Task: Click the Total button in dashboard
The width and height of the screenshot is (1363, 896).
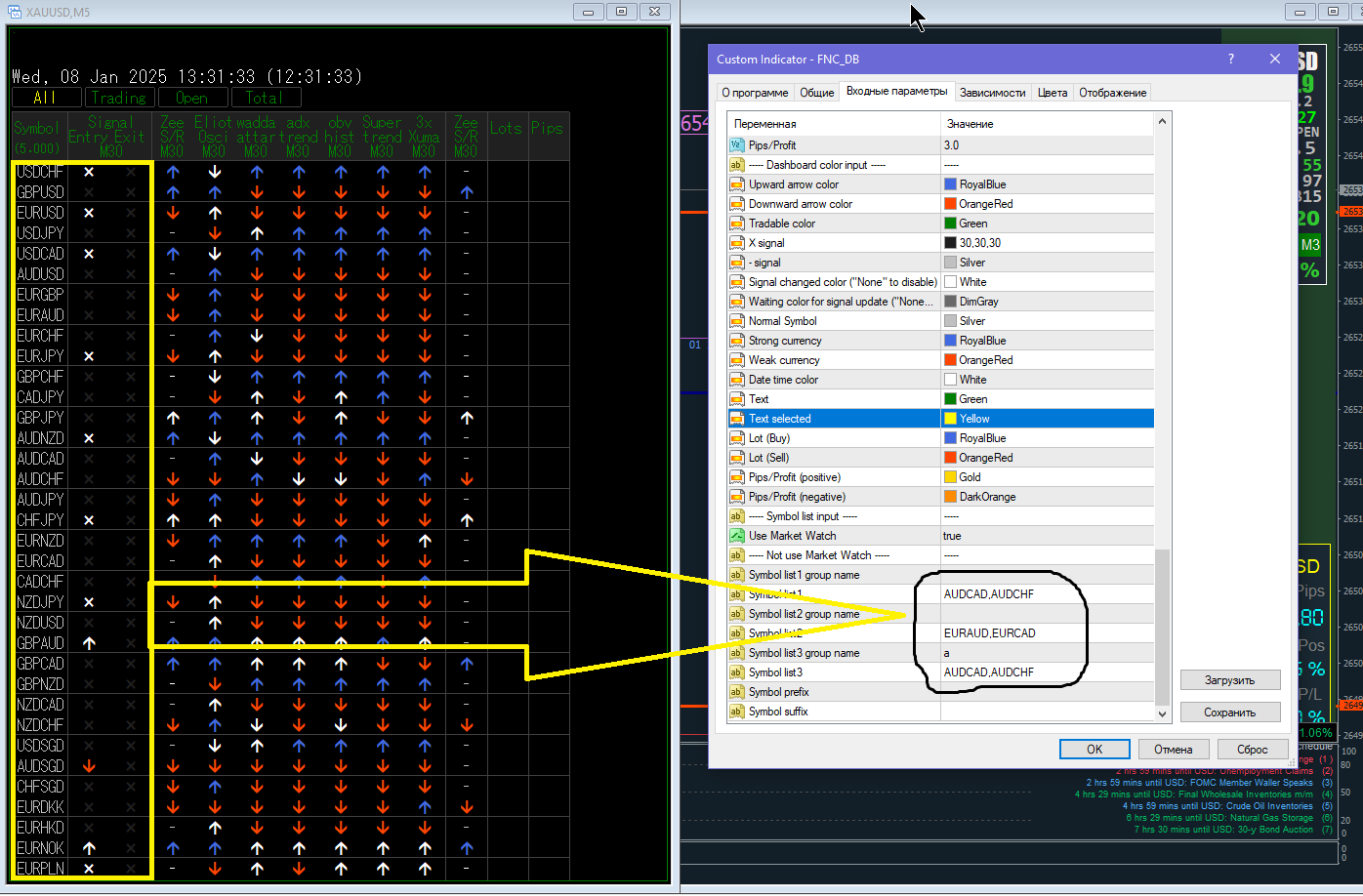Action: click(266, 98)
